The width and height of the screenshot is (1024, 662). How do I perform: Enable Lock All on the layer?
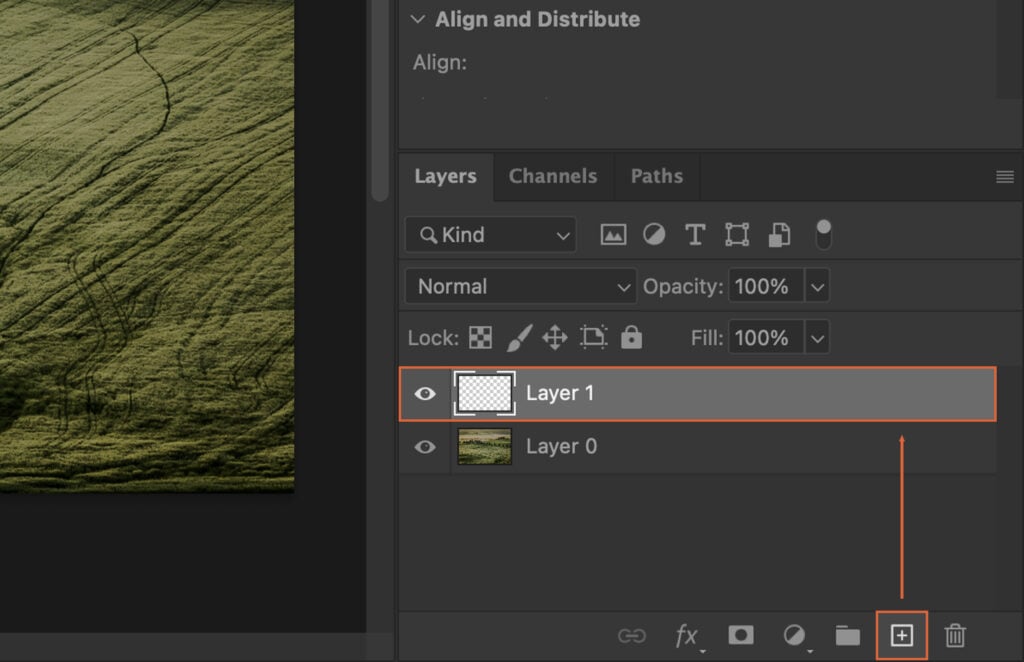pos(632,337)
